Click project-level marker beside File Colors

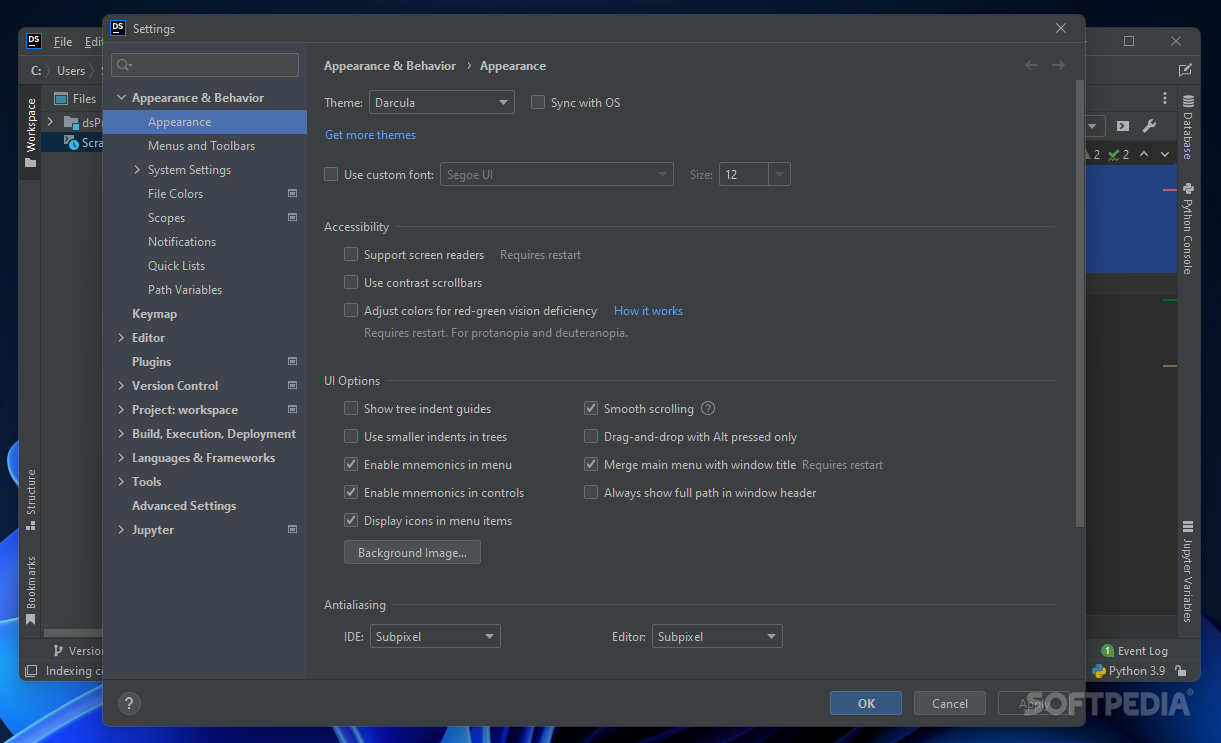[292, 193]
